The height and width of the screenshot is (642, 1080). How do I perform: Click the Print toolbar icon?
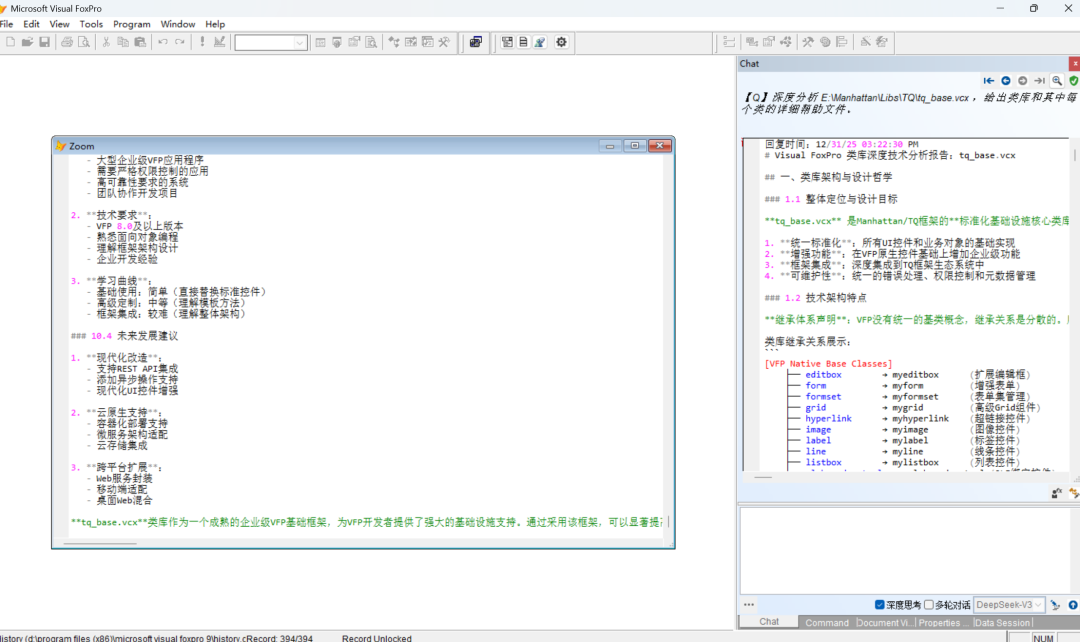(67, 42)
